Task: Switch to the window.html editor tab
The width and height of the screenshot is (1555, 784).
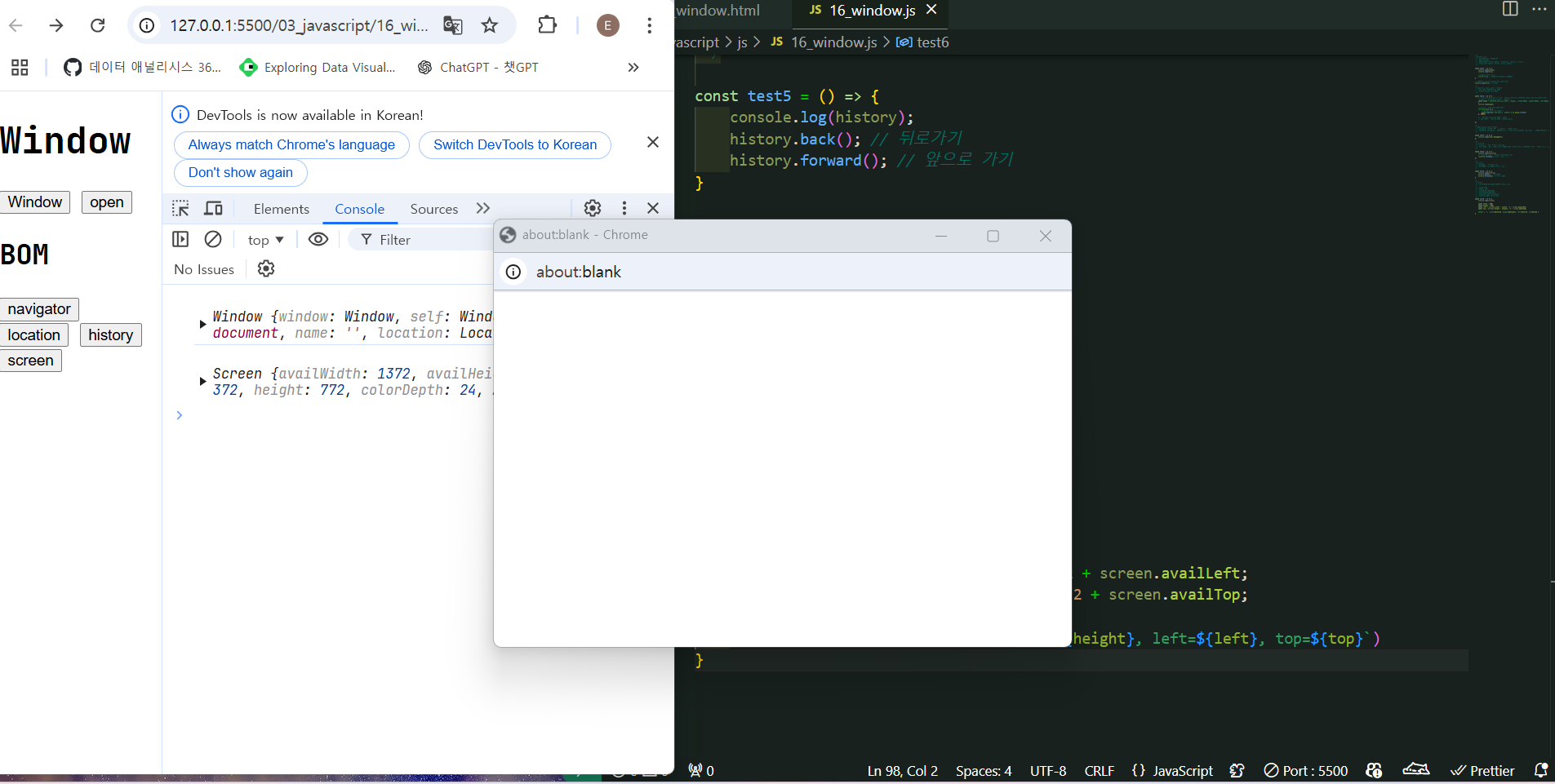Action: click(718, 10)
